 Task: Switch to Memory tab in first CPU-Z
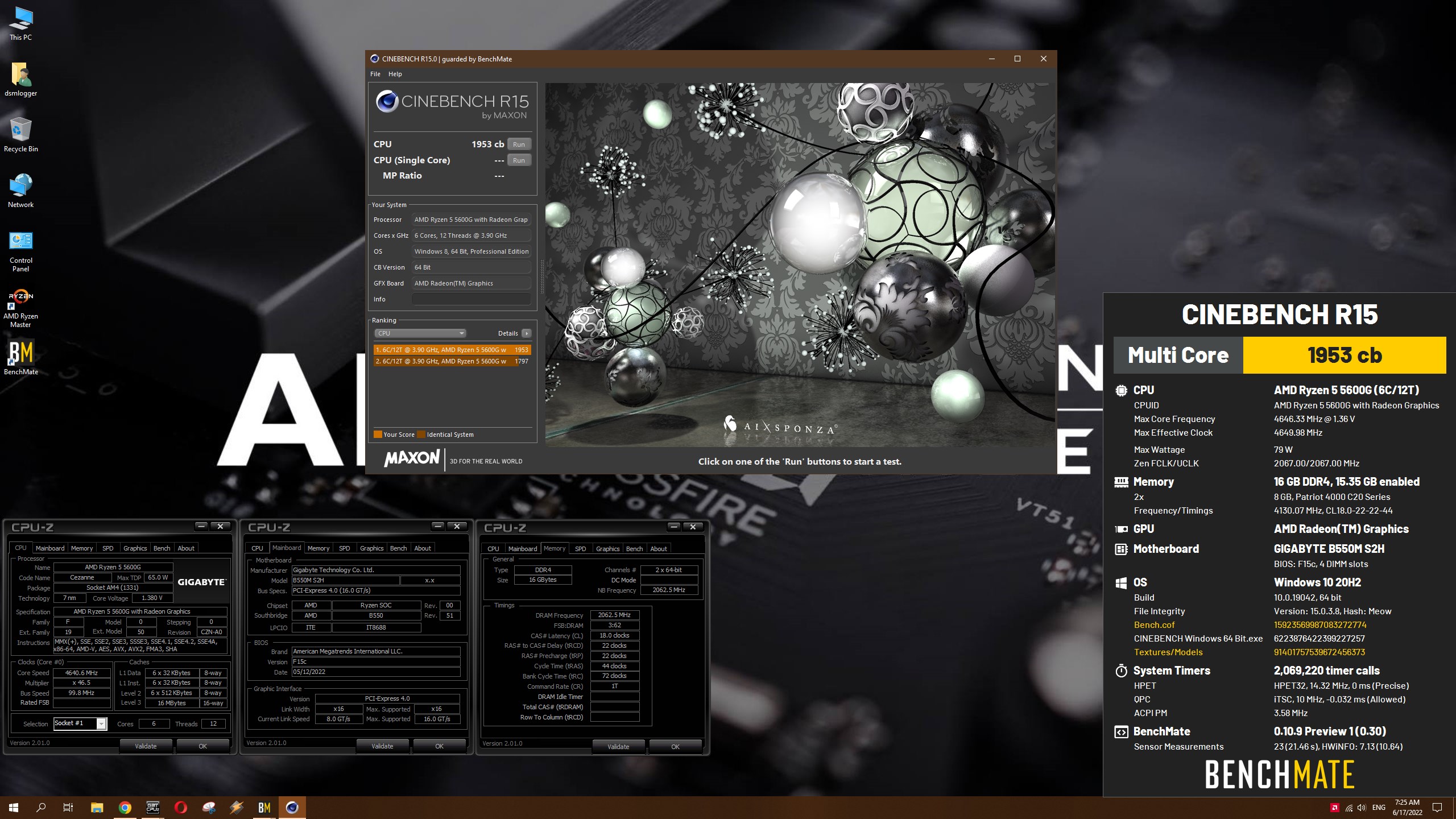pos(82,548)
